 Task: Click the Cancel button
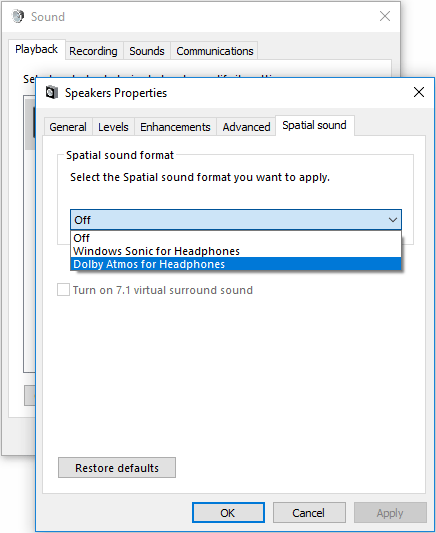(309, 513)
